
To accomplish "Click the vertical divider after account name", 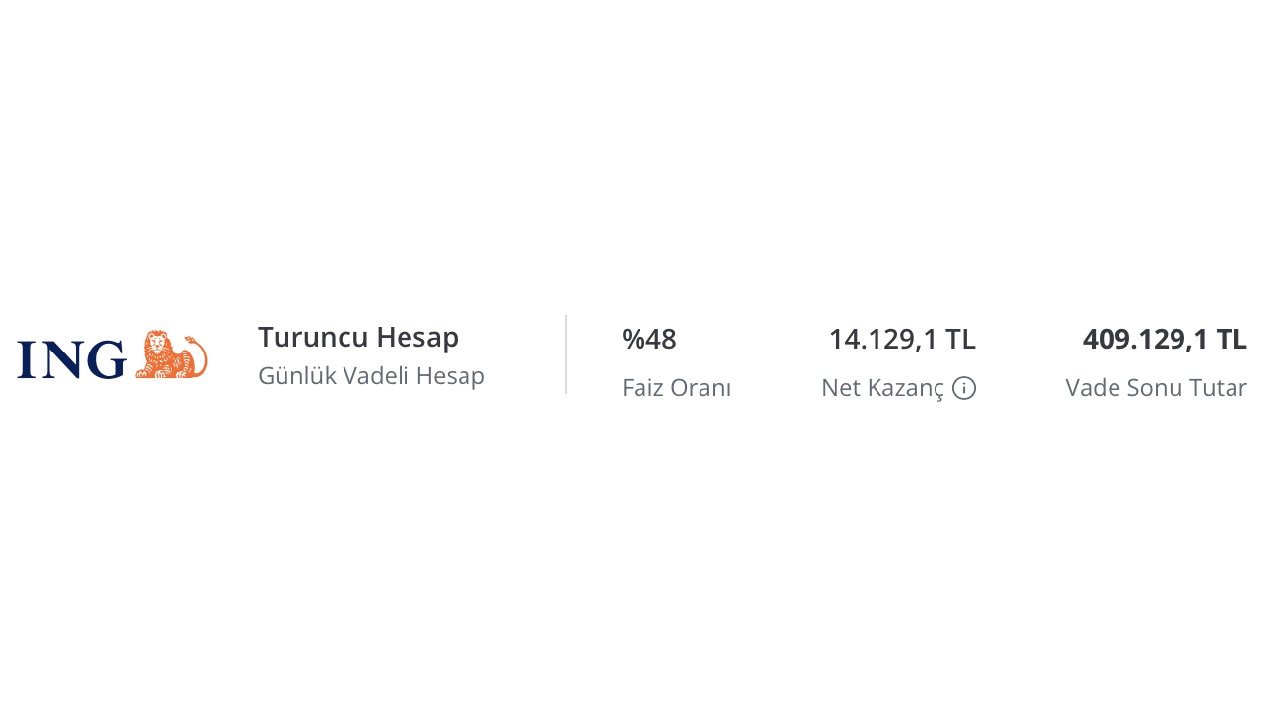I will point(566,354).
